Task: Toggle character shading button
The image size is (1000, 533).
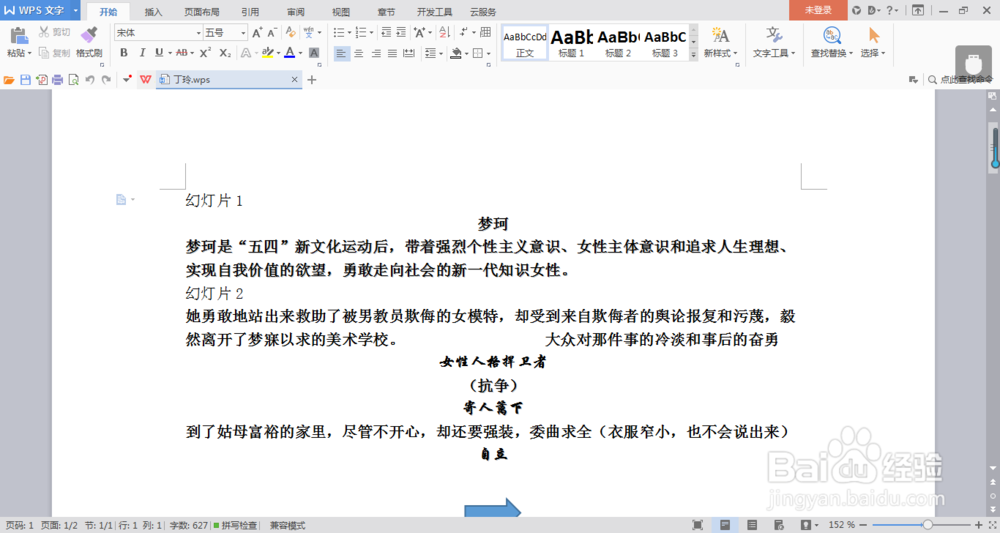Action: click(314, 53)
